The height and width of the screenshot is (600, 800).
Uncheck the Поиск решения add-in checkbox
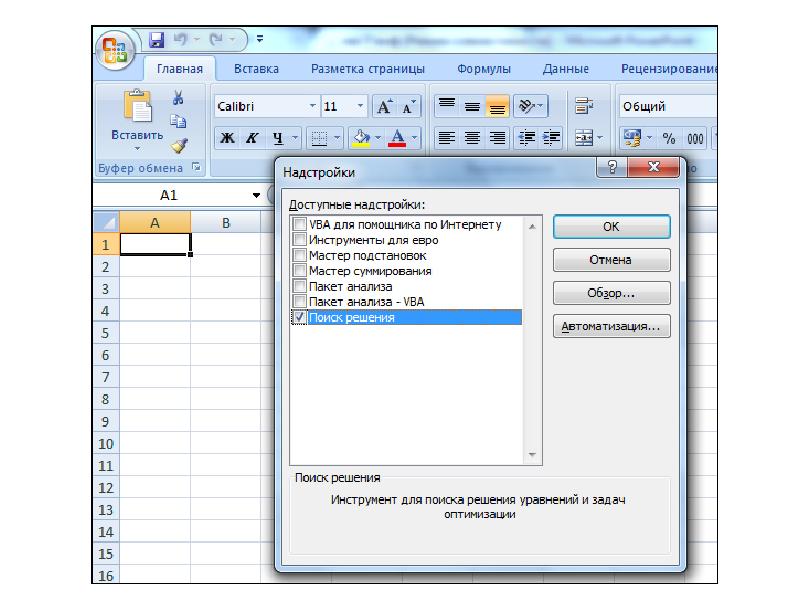click(299, 317)
